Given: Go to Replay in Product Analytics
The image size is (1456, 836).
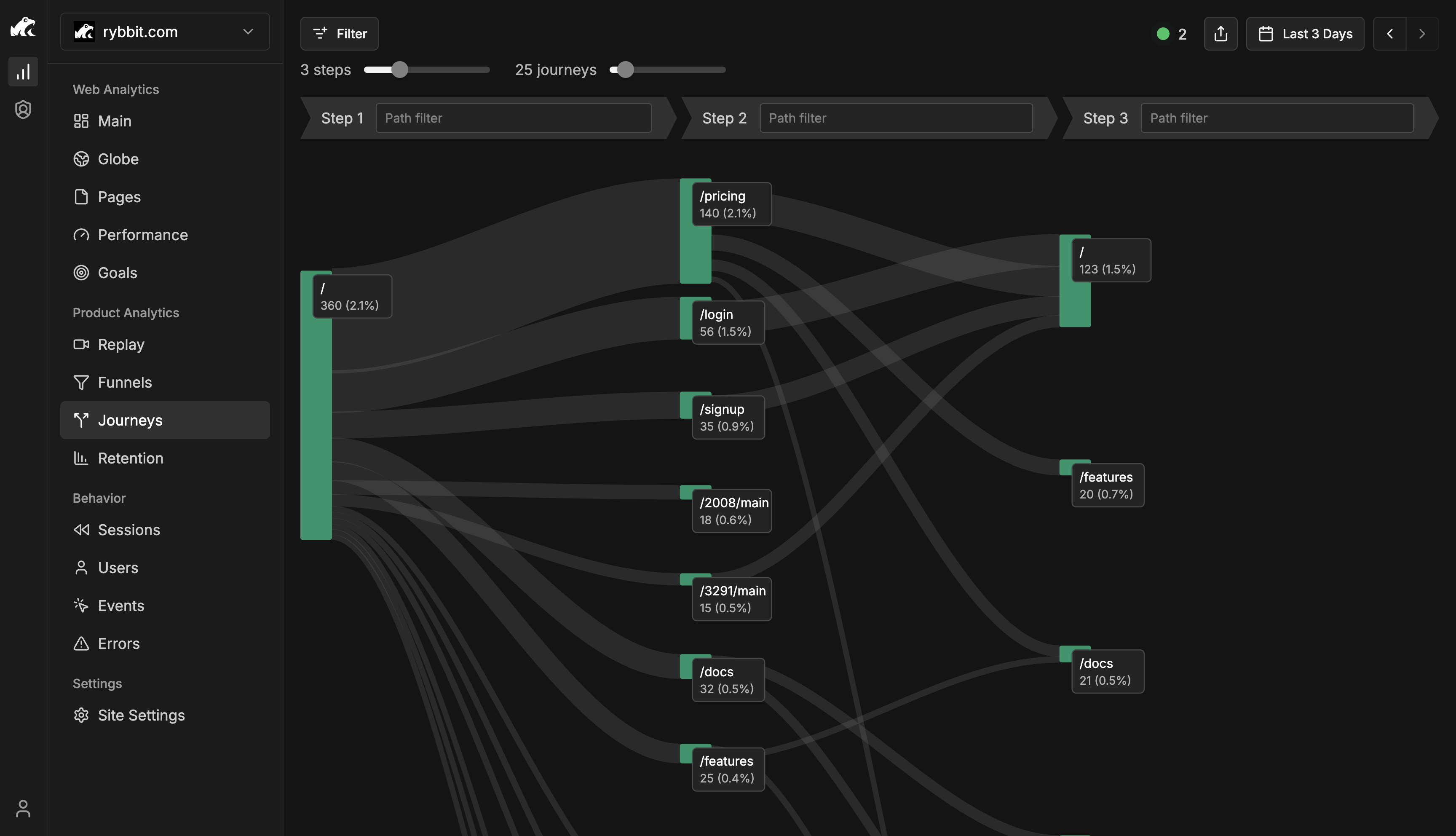Looking at the screenshot, I should click(120, 345).
